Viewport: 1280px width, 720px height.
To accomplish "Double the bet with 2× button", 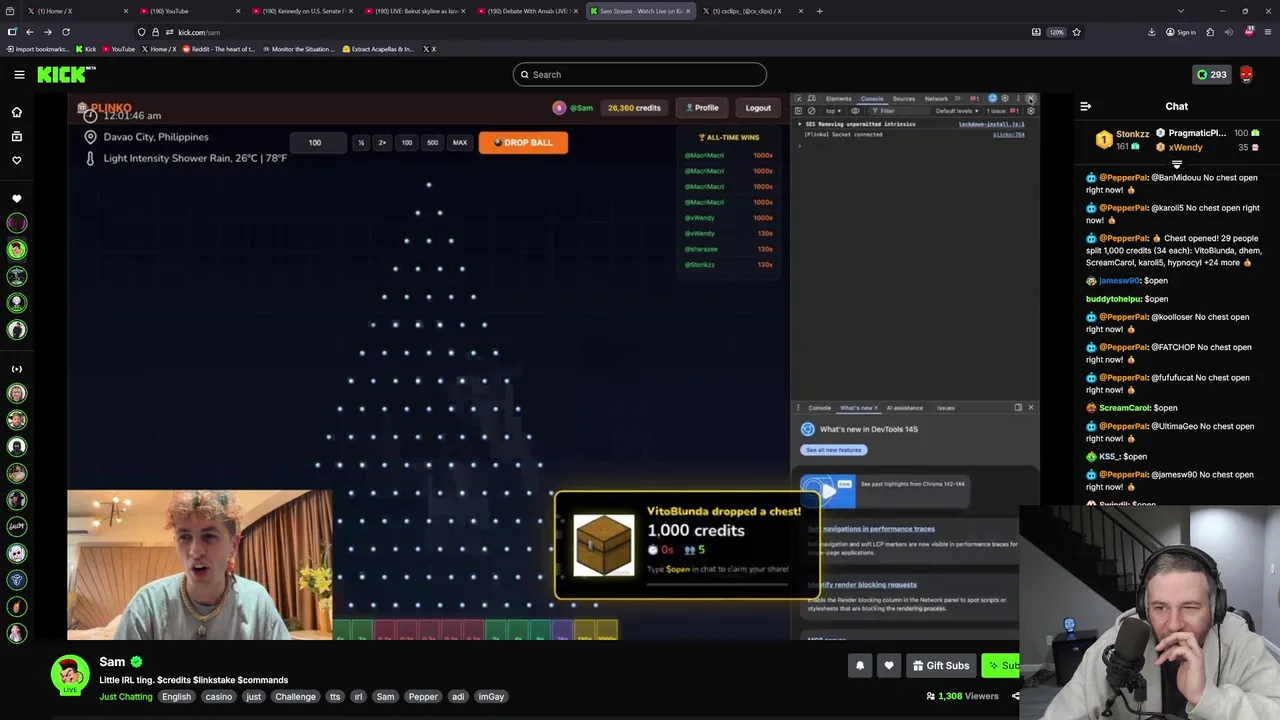I will click(x=382, y=142).
